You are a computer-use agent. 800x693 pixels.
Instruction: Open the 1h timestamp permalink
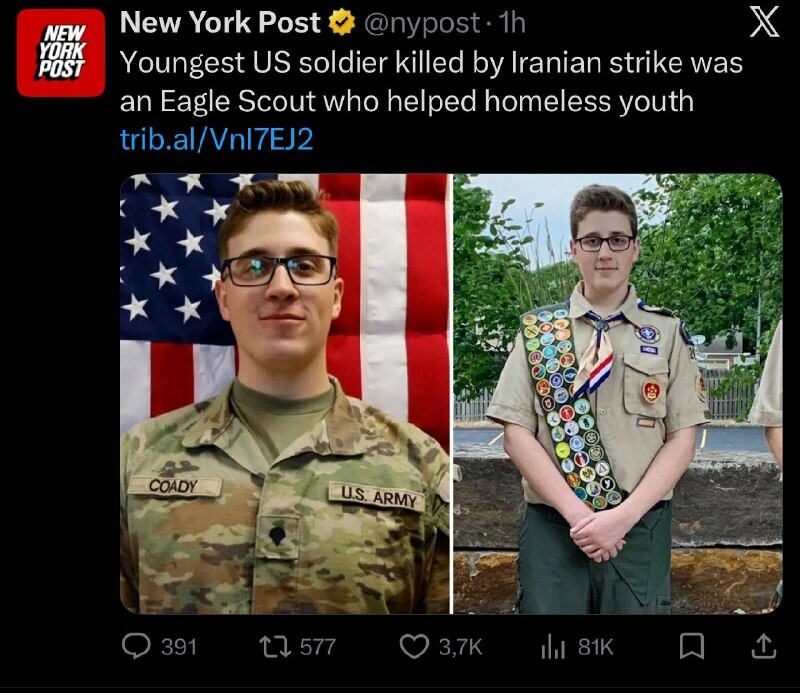point(512,23)
